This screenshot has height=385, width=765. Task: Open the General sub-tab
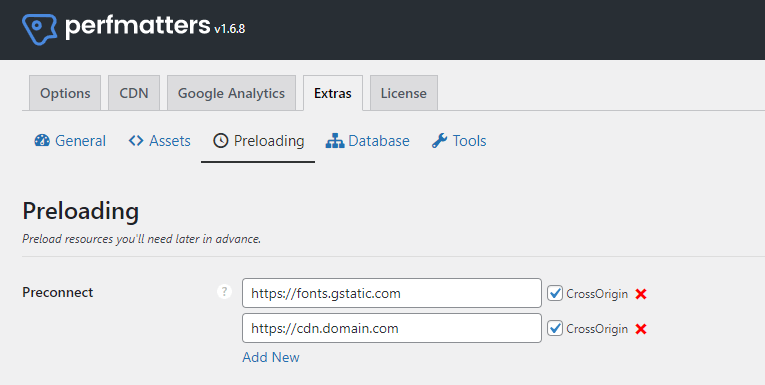[70, 141]
